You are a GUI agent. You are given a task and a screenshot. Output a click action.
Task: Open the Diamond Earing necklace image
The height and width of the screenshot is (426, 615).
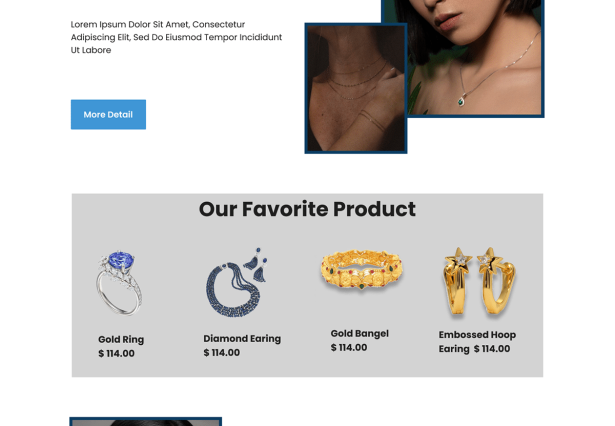click(x=237, y=282)
